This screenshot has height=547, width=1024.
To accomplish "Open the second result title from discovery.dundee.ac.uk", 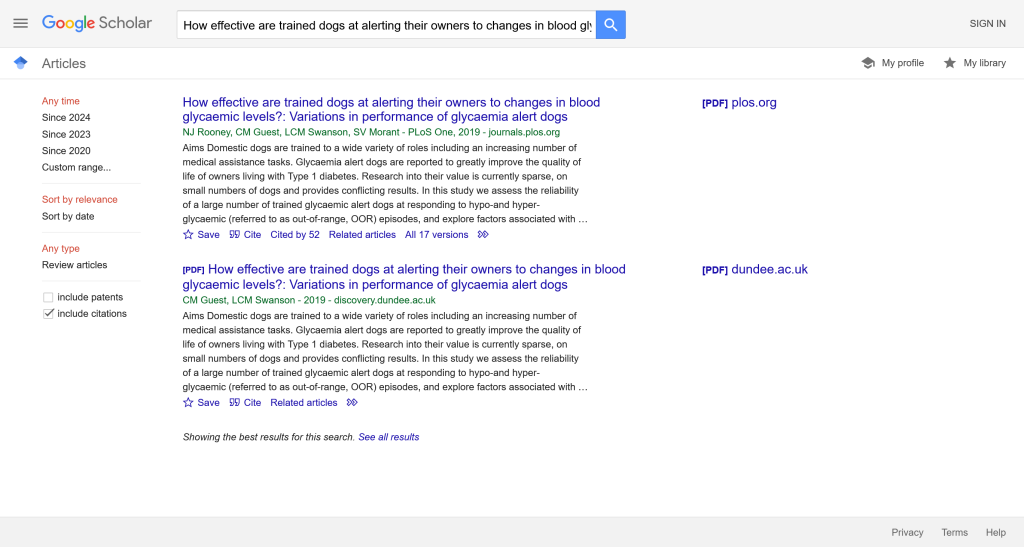I will [404, 277].
